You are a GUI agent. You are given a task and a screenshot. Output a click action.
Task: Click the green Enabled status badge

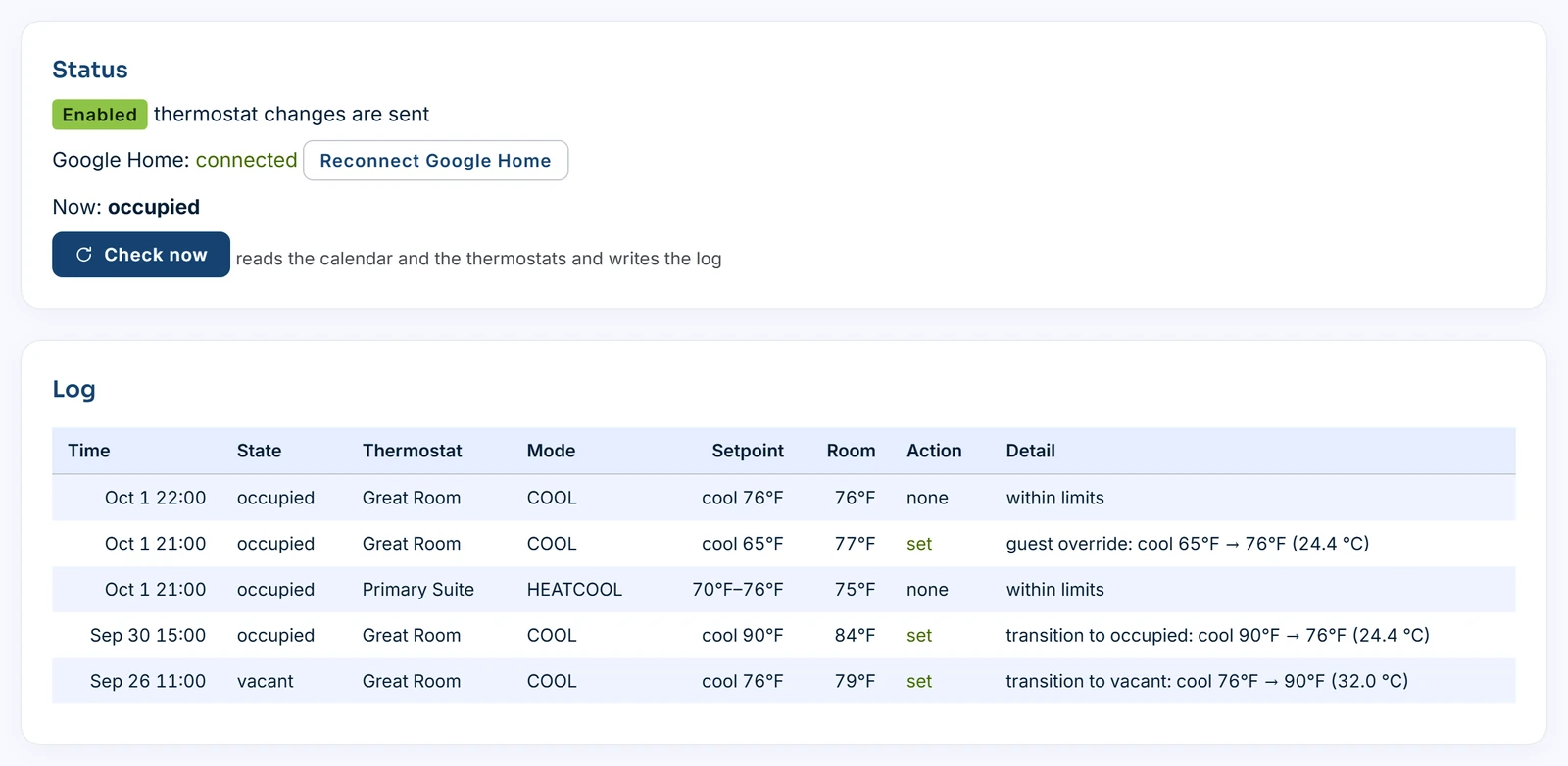click(100, 115)
